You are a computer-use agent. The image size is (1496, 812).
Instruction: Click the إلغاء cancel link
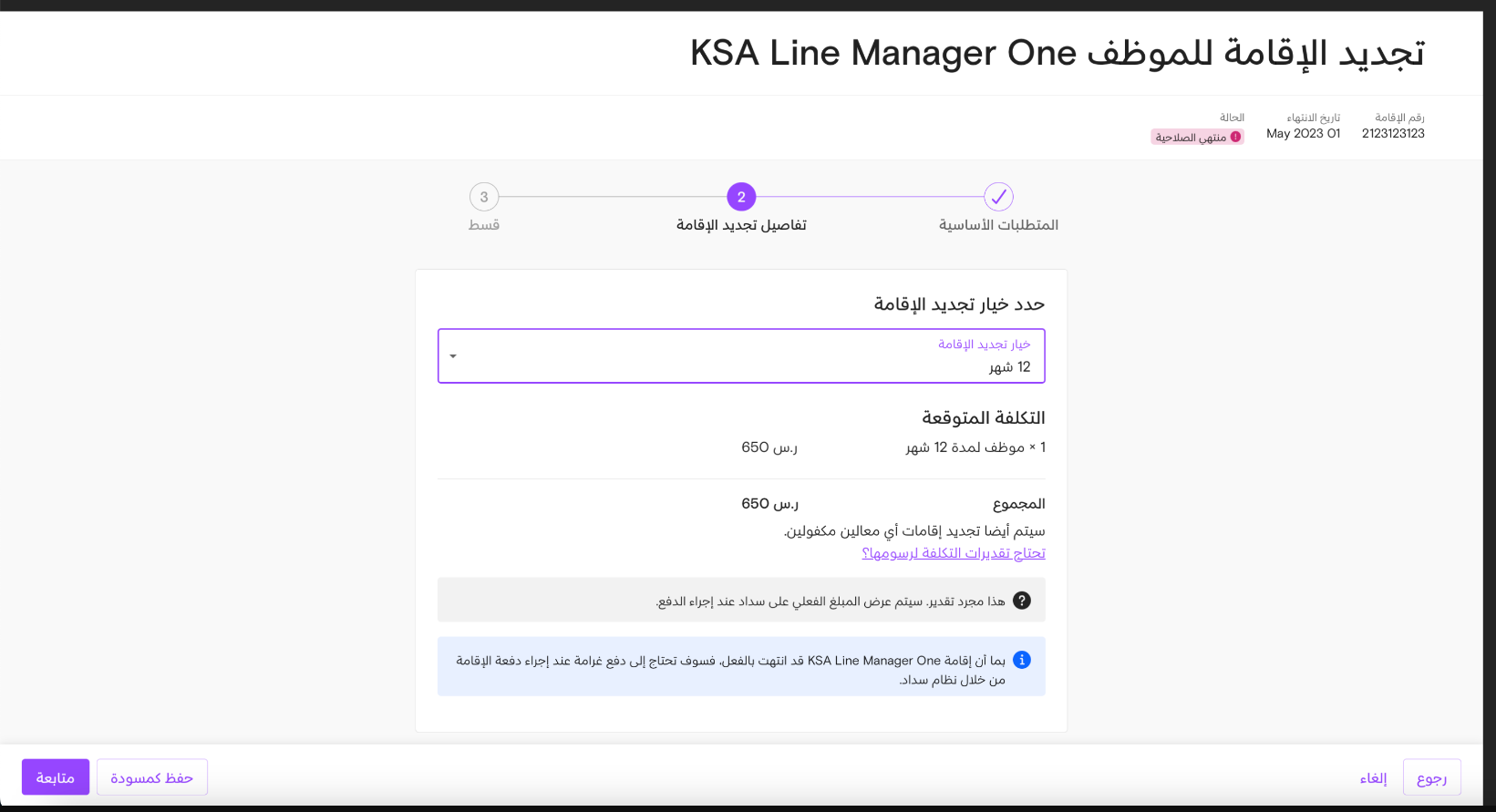(1373, 778)
